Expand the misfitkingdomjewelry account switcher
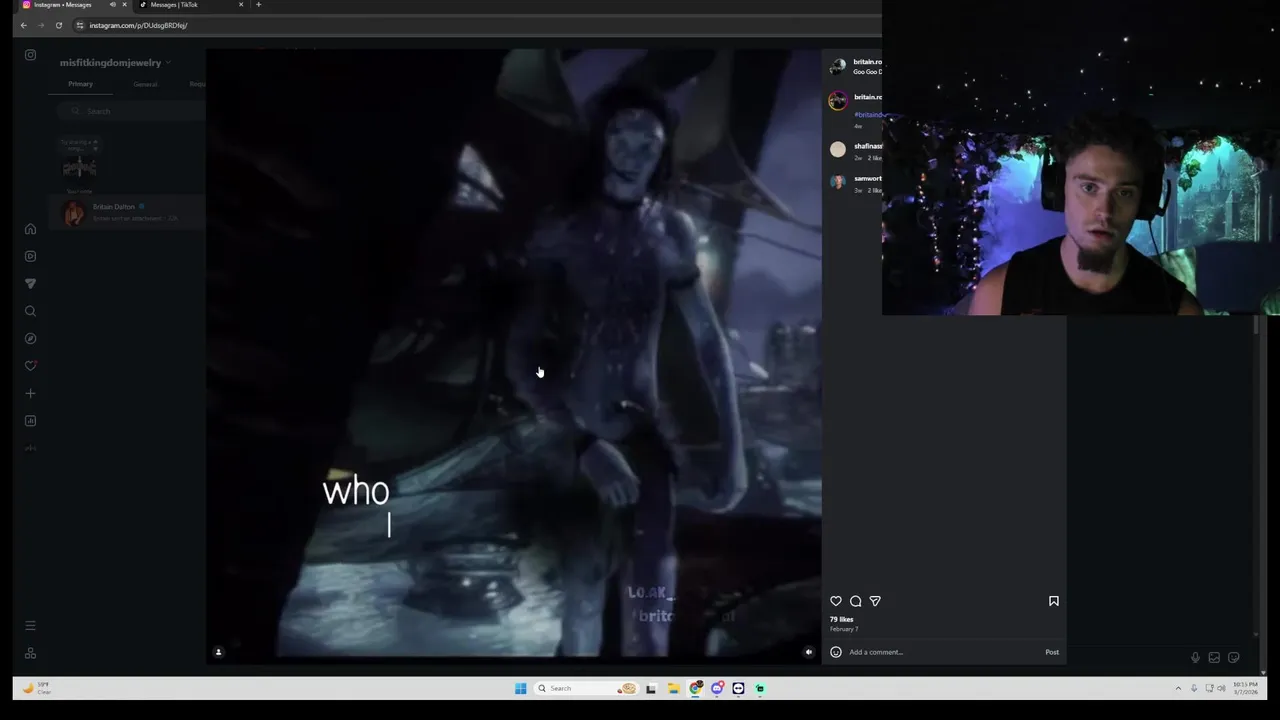1280x720 pixels. pyautogui.click(x=115, y=63)
